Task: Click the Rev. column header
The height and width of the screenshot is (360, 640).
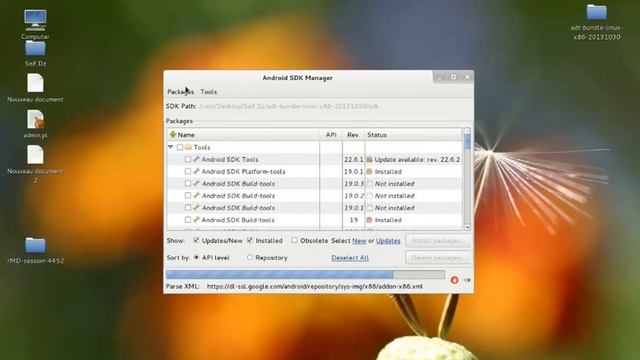Action: [x=353, y=134]
